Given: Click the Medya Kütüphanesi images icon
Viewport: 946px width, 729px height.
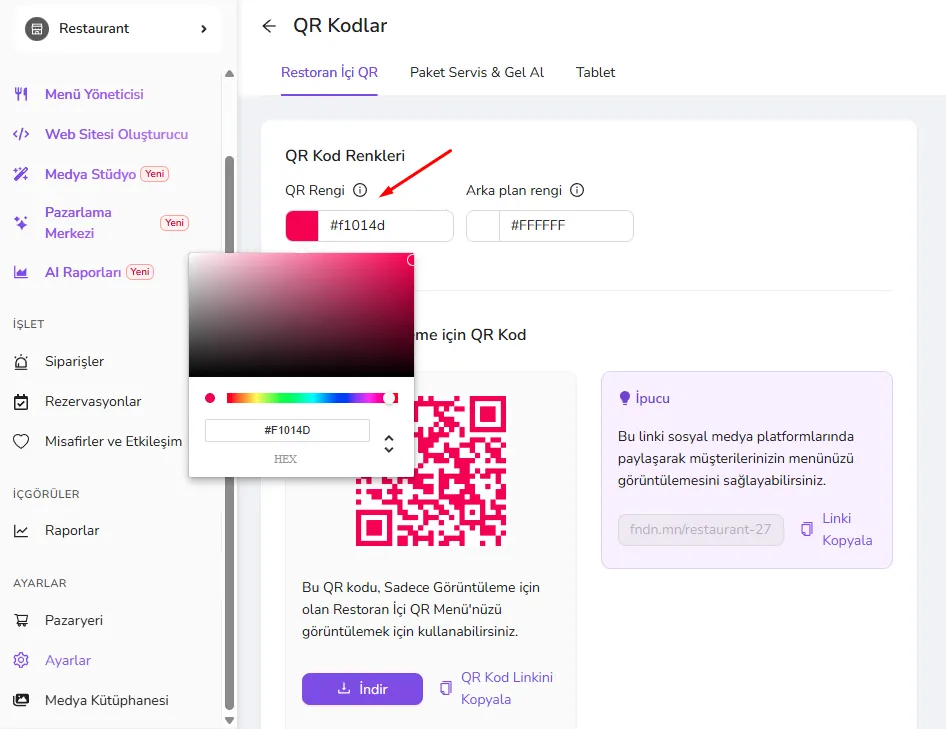Looking at the screenshot, I should click(x=21, y=700).
